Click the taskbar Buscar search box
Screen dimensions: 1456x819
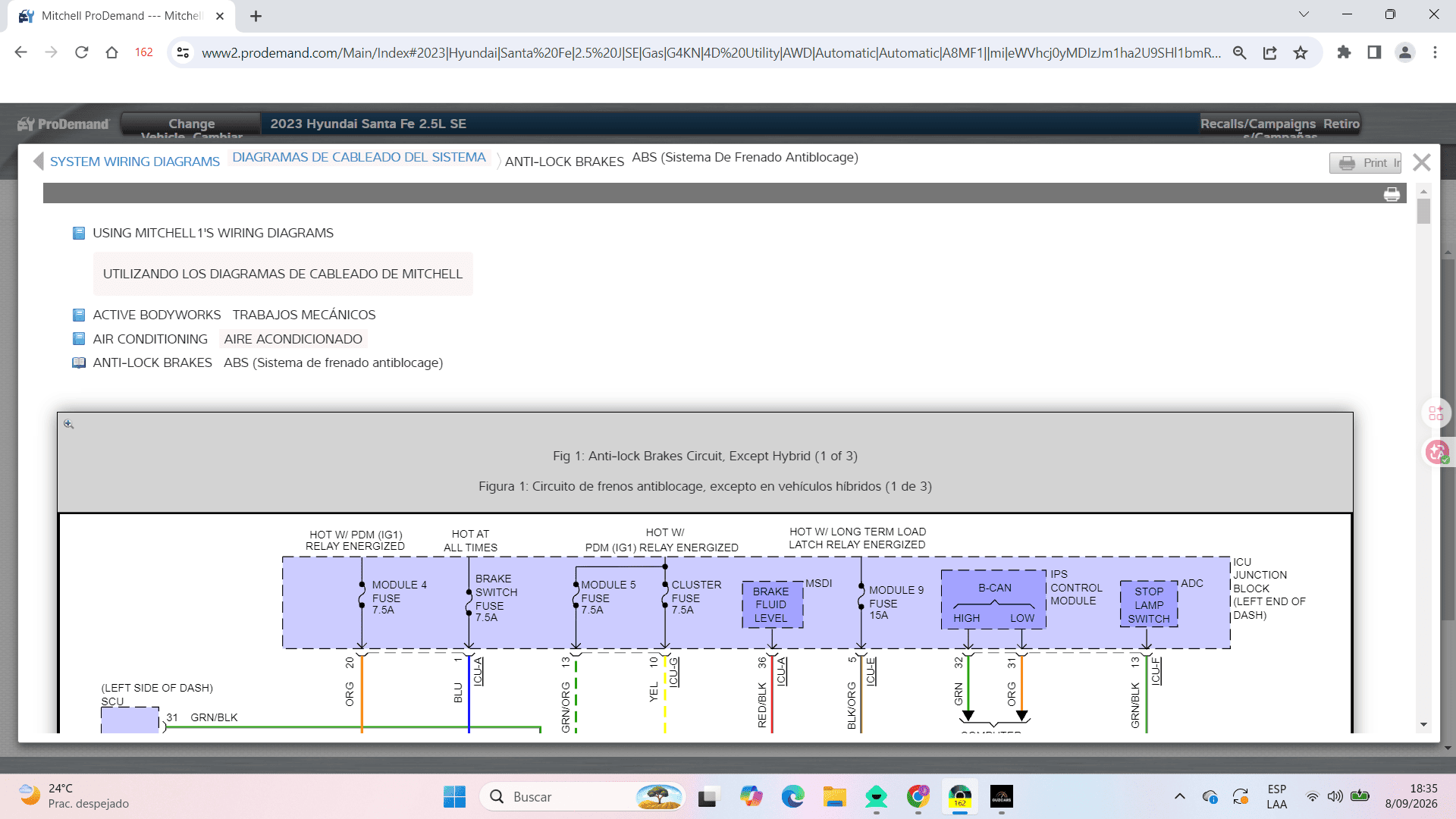coord(582,796)
